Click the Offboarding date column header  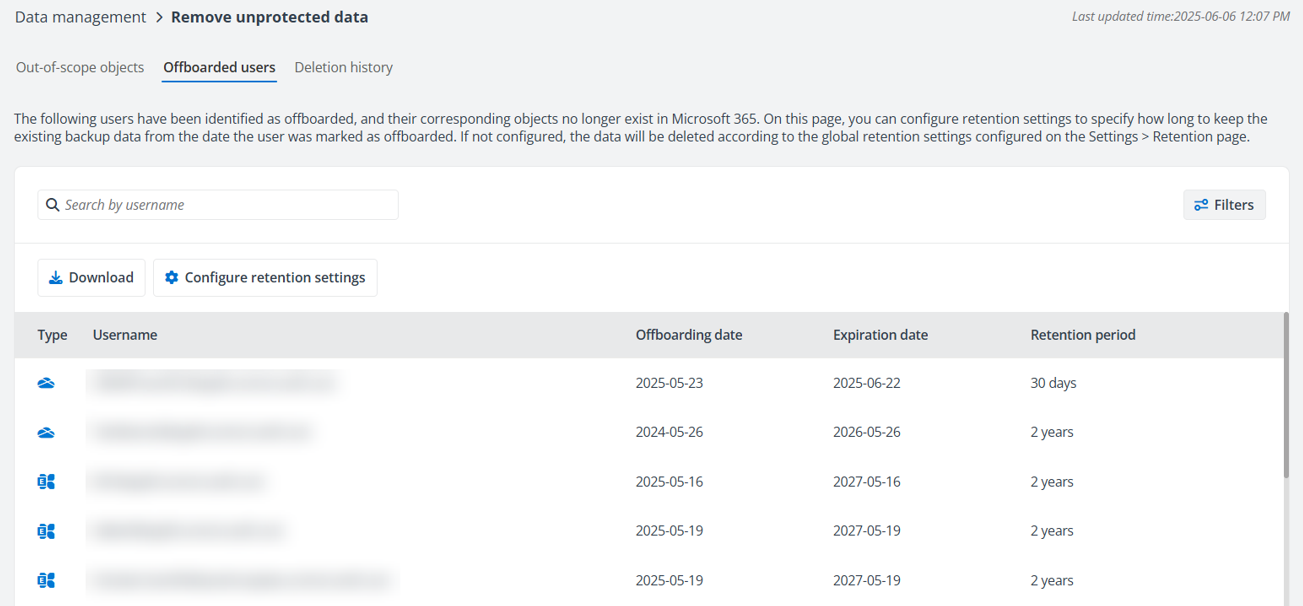tap(689, 334)
